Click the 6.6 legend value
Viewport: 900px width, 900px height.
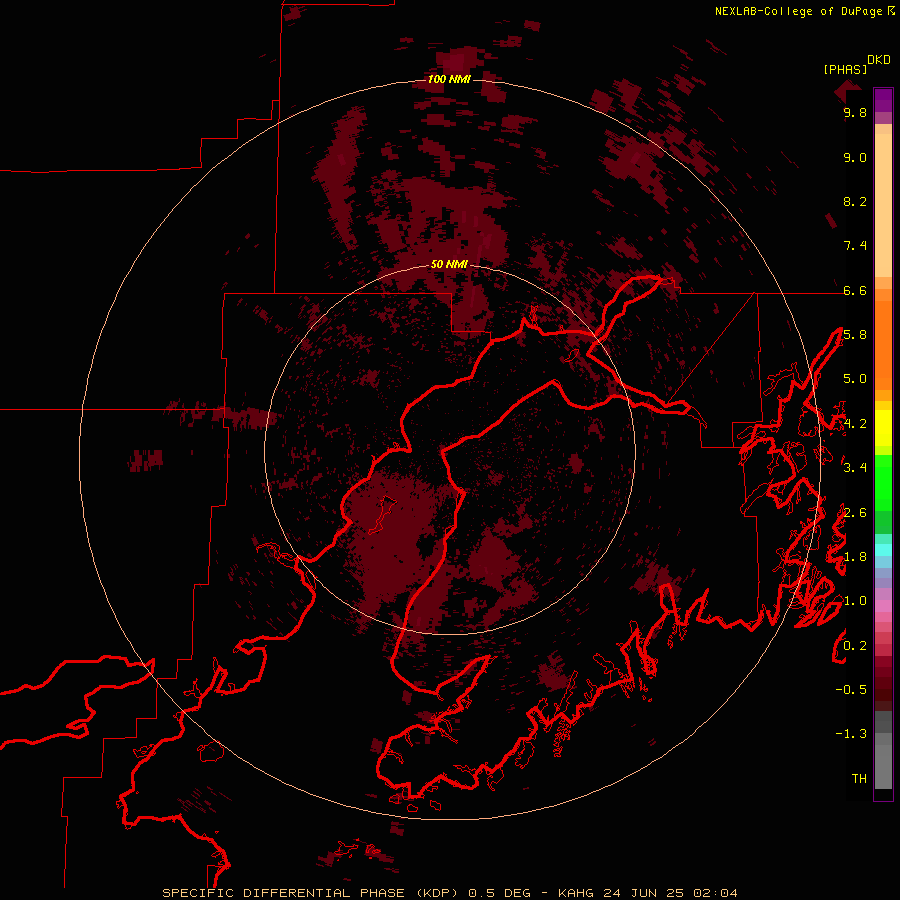(855, 290)
